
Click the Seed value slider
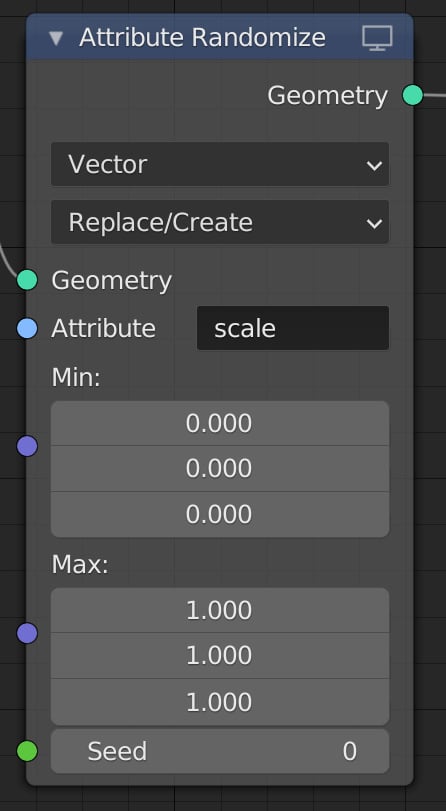[220, 752]
